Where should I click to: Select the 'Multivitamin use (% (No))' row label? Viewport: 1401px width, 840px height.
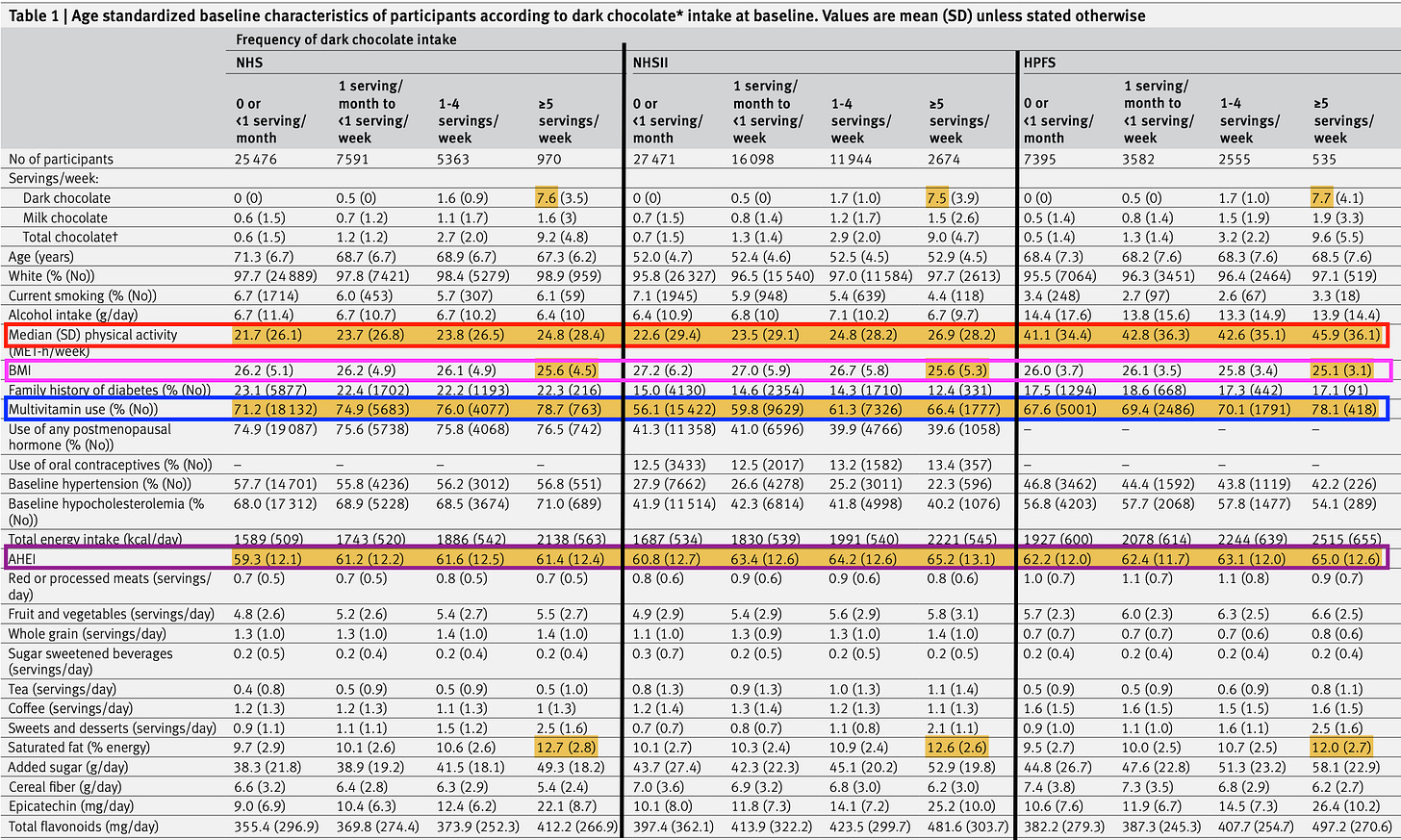(x=83, y=410)
